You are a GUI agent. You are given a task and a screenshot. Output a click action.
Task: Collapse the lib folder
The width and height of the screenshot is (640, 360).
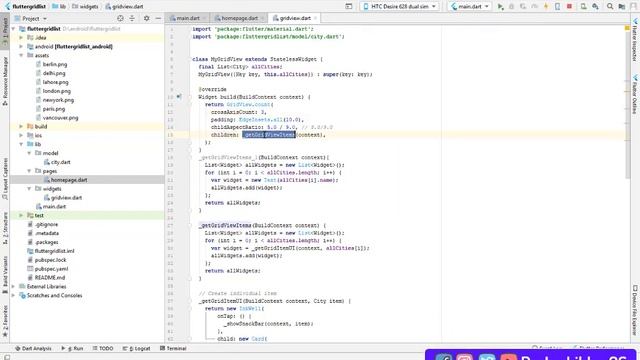pos(21,144)
